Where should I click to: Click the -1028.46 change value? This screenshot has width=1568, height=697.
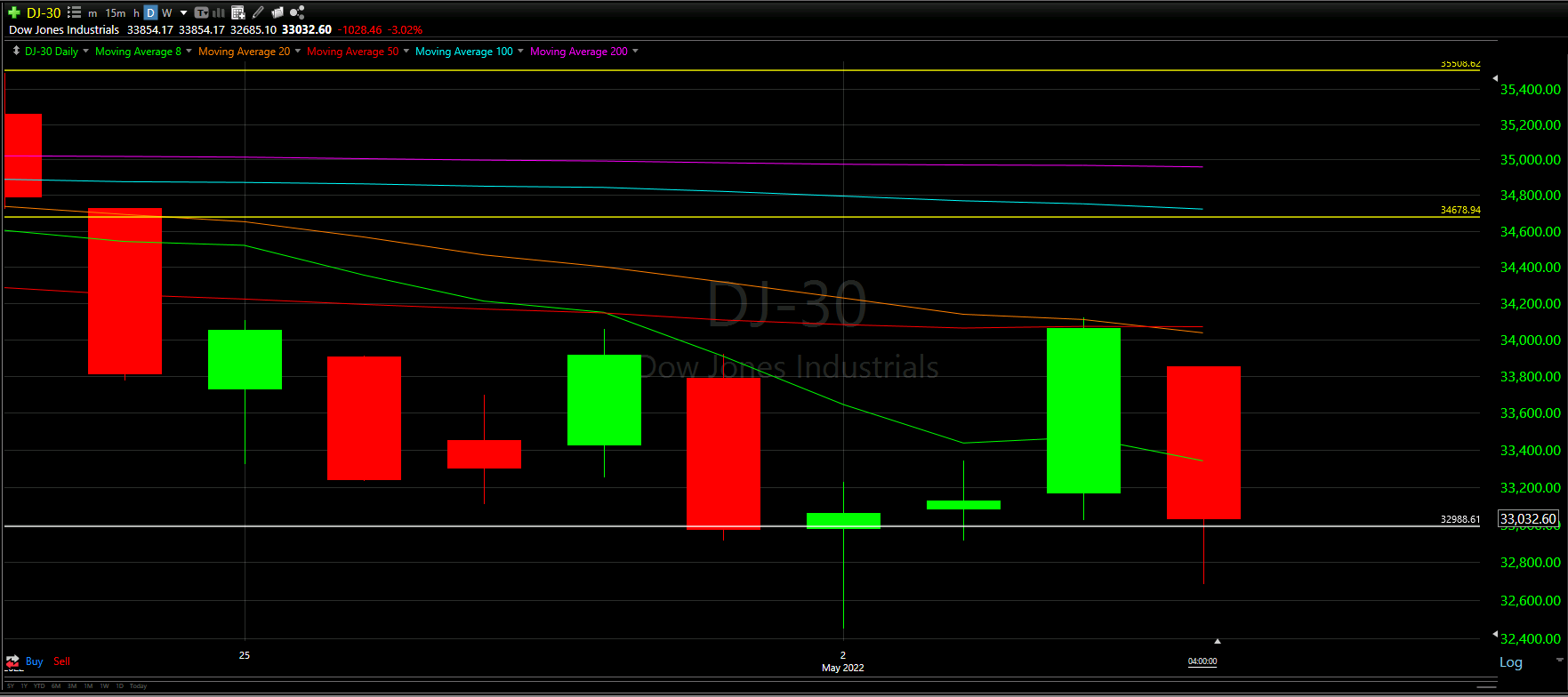359,30
